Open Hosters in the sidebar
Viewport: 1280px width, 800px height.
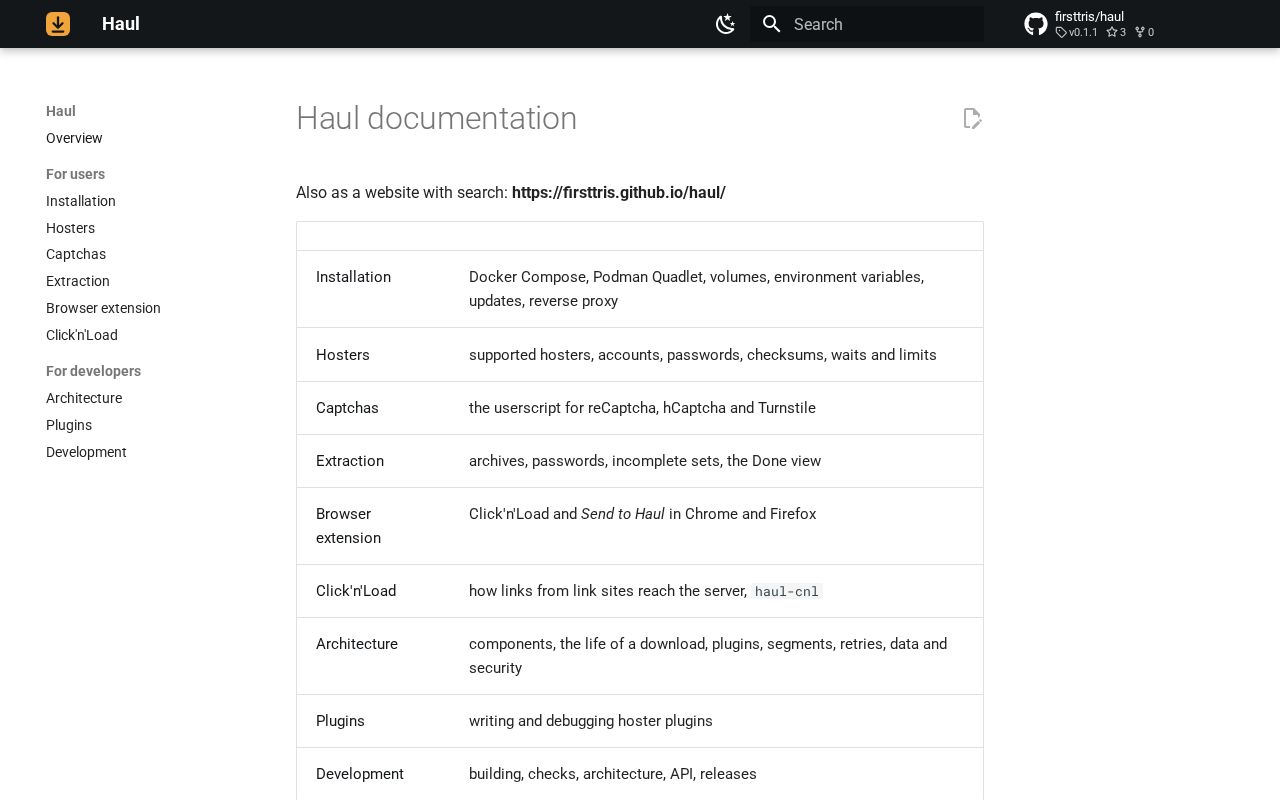coord(70,228)
